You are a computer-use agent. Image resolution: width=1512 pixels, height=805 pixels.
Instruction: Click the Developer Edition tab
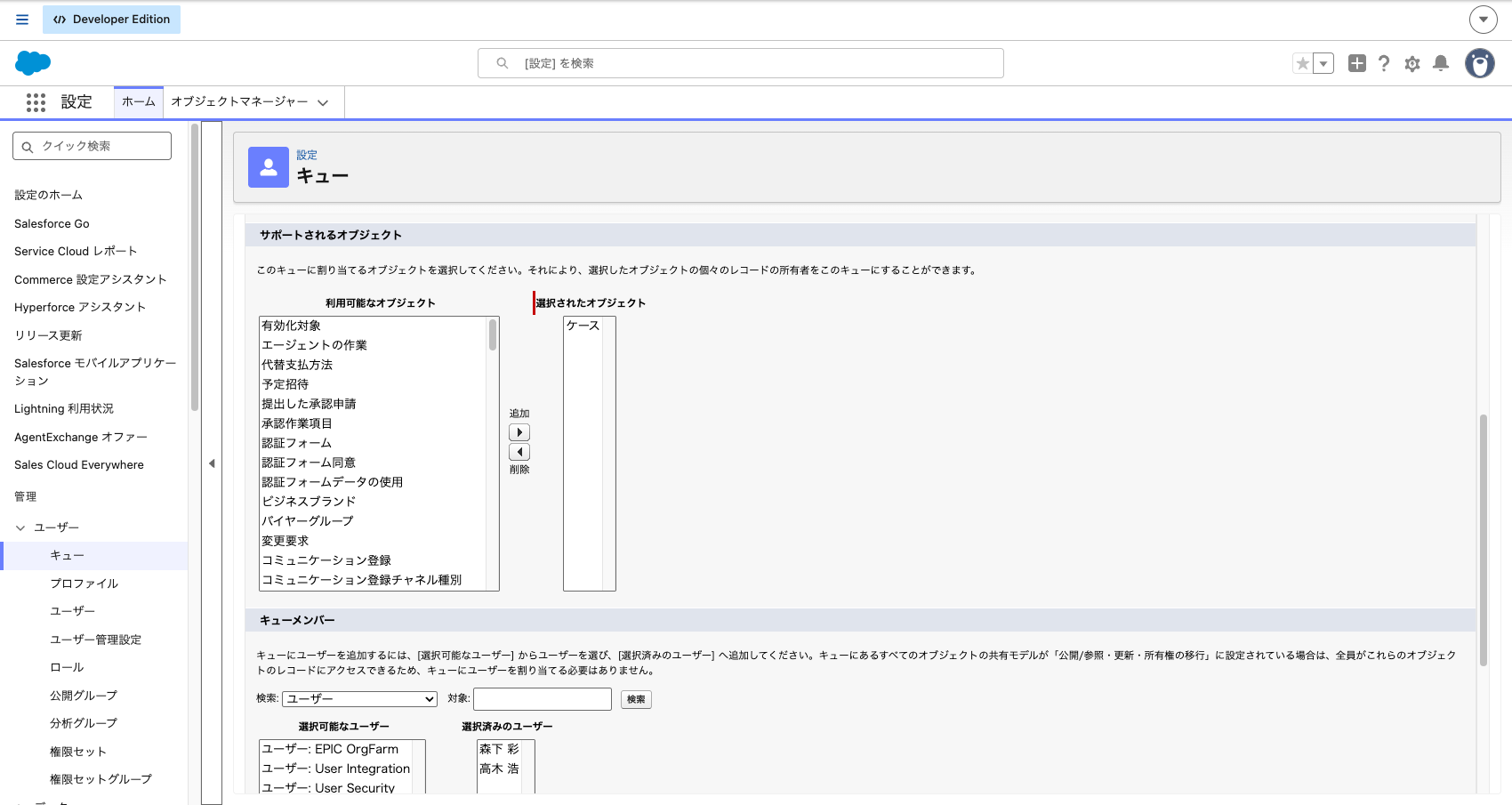111,20
